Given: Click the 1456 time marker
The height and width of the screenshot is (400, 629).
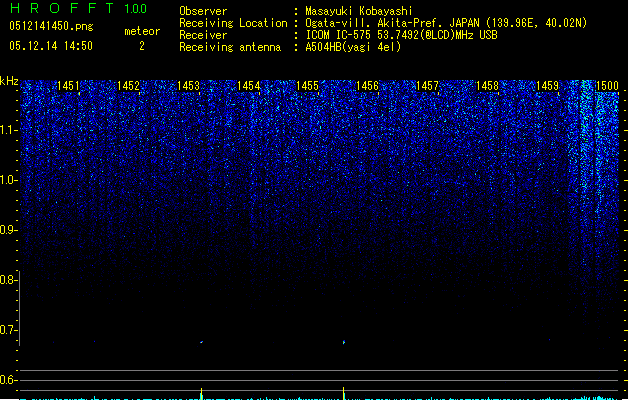Looking at the screenshot, I should [x=367, y=86].
